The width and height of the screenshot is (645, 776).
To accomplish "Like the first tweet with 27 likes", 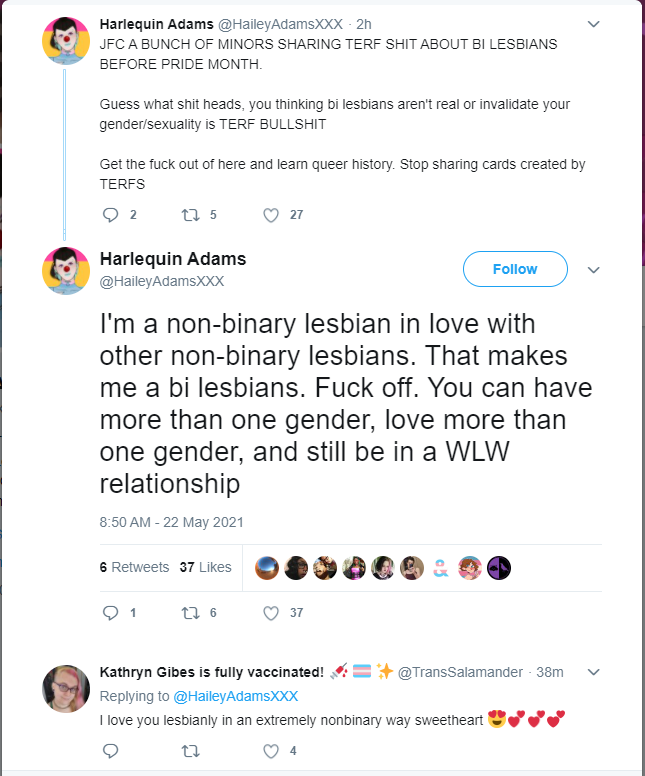I will [271, 215].
